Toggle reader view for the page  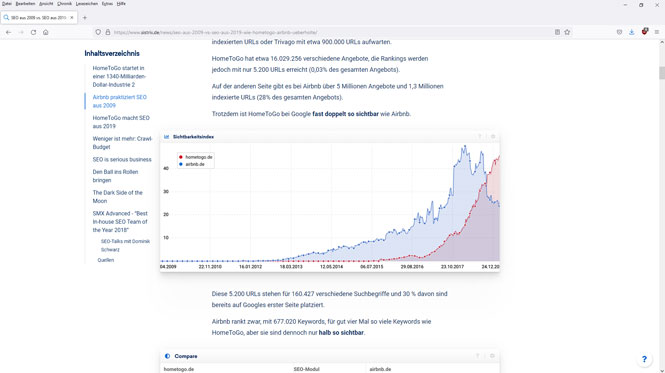[x=557, y=32]
